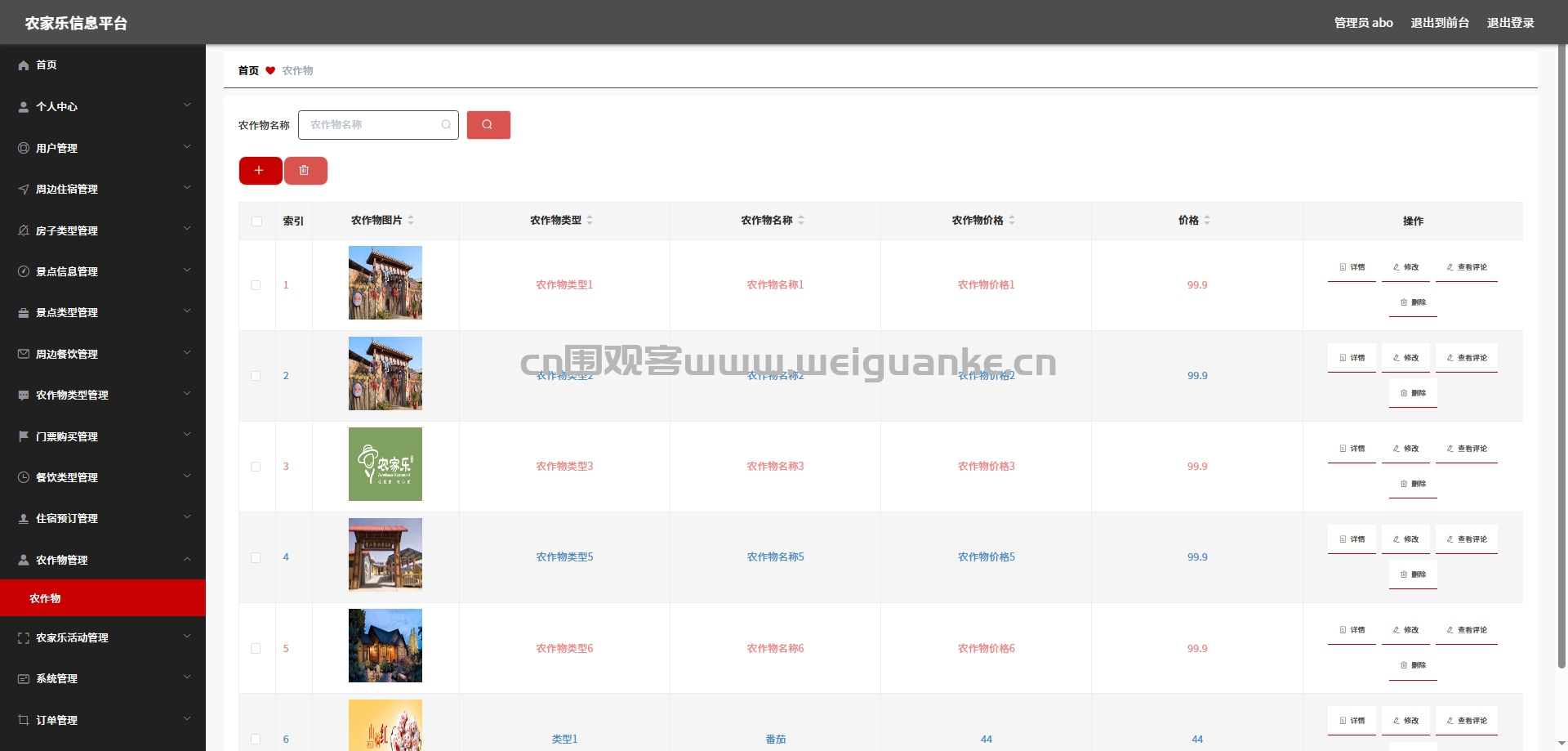Screen dimensions: 1568x751
Task: Sort the table by 农作物名称
Action: 801,221
